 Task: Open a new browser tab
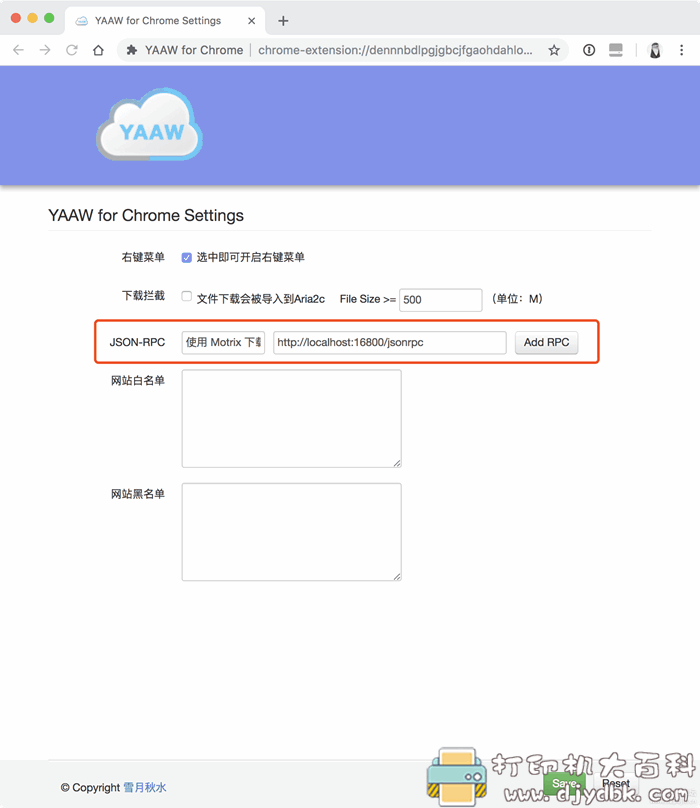click(x=283, y=21)
